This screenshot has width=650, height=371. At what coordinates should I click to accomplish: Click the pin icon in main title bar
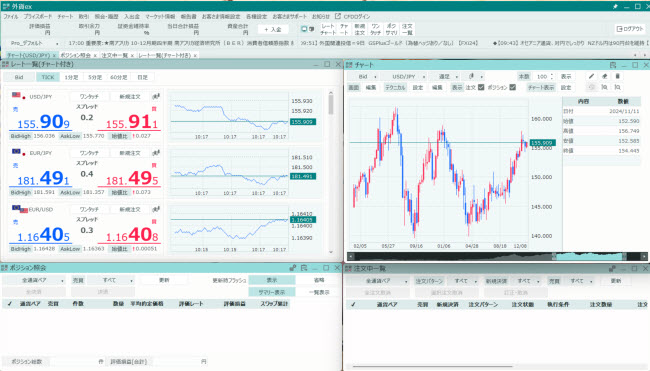coord(615,7)
